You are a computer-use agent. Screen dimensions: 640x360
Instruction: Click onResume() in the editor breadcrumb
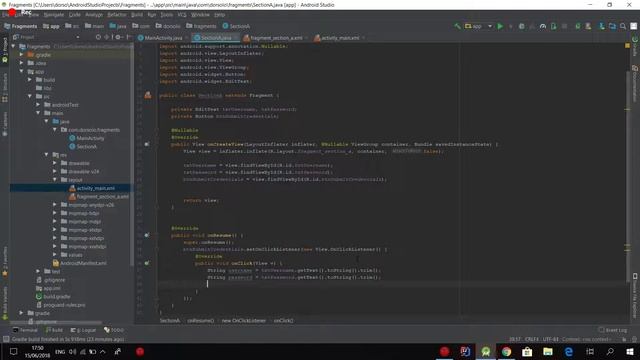click(x=200, y=320)
